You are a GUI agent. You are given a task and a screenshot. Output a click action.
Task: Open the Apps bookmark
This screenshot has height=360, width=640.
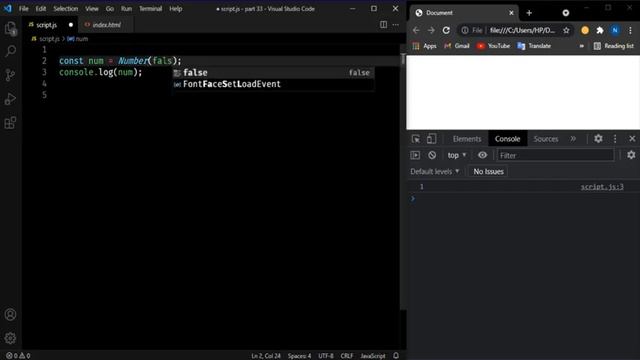click(424, 46)
